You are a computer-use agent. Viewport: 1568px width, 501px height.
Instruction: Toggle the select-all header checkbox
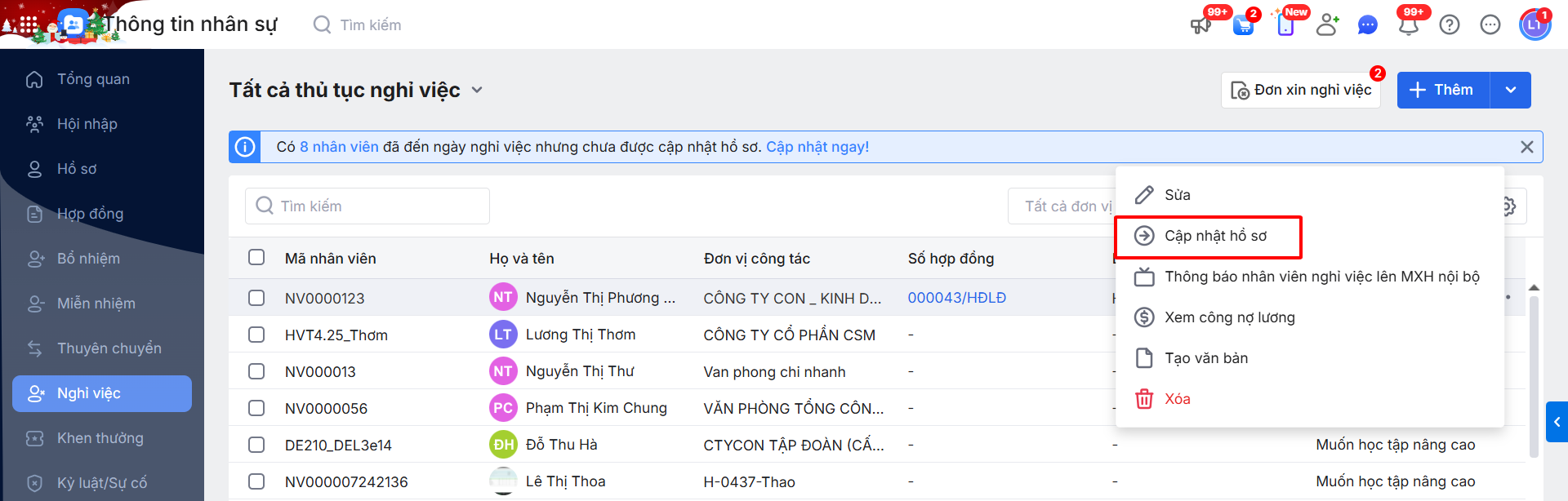(256, 257)
